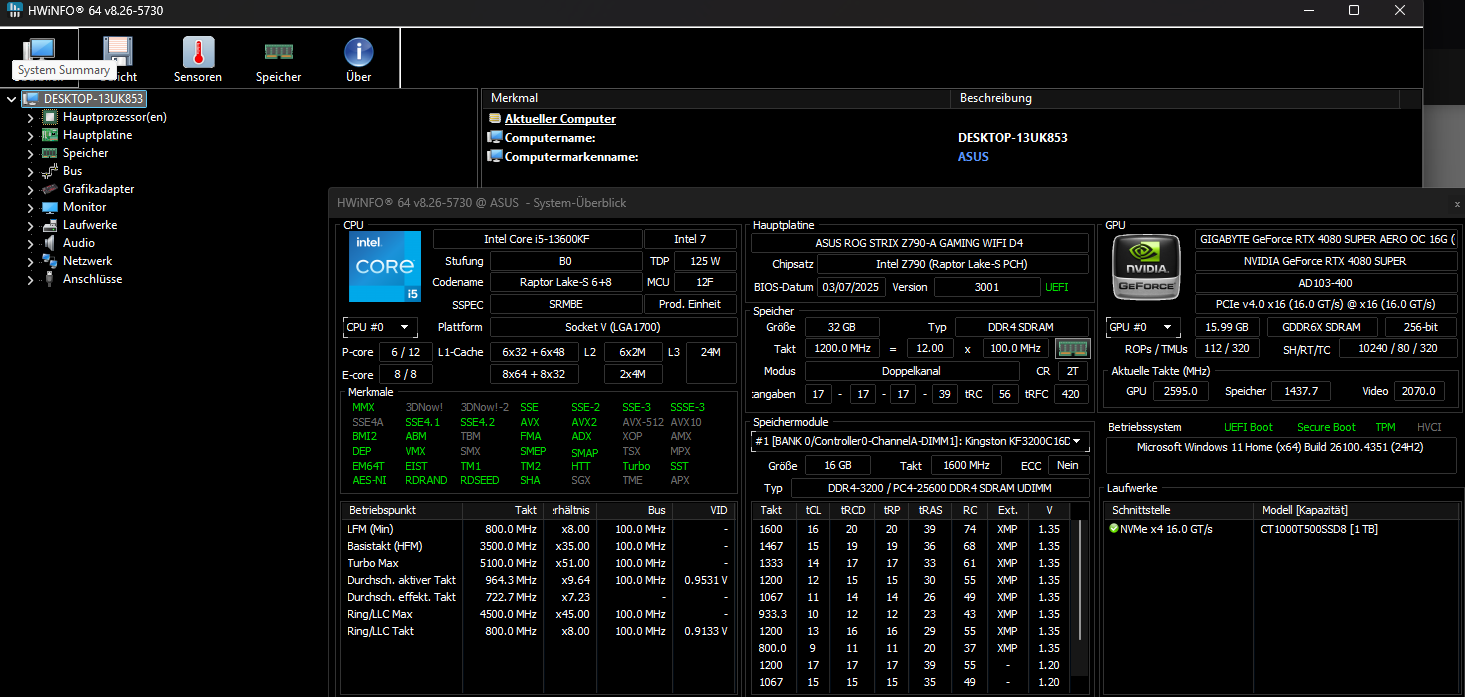Screen dimensions: 1465x697
Task: Expand the Bus tree node
Action: tap(30, 171)
